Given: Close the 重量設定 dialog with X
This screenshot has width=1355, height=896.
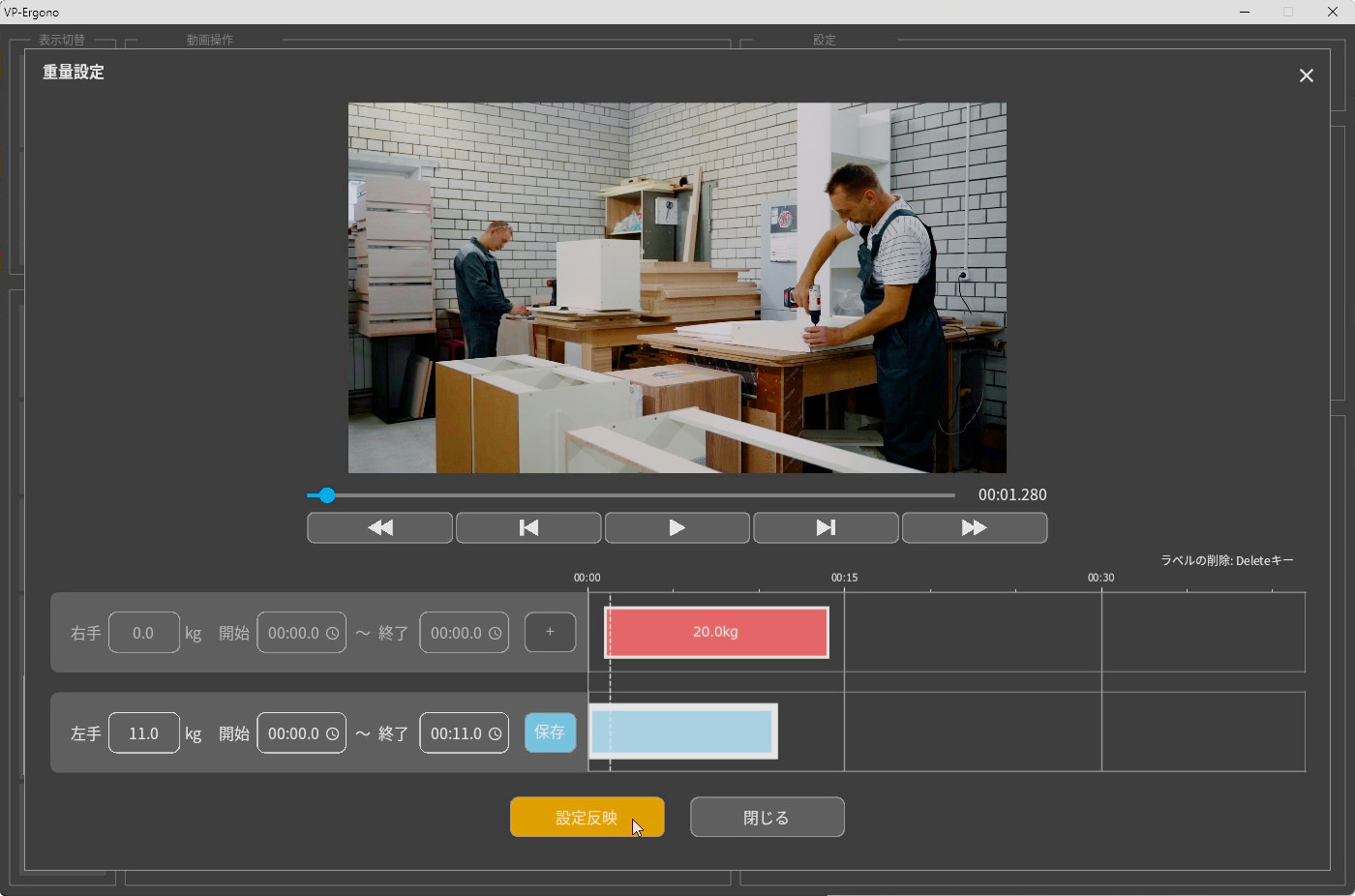Looking at the screenshot, I should coord(1306,75).
